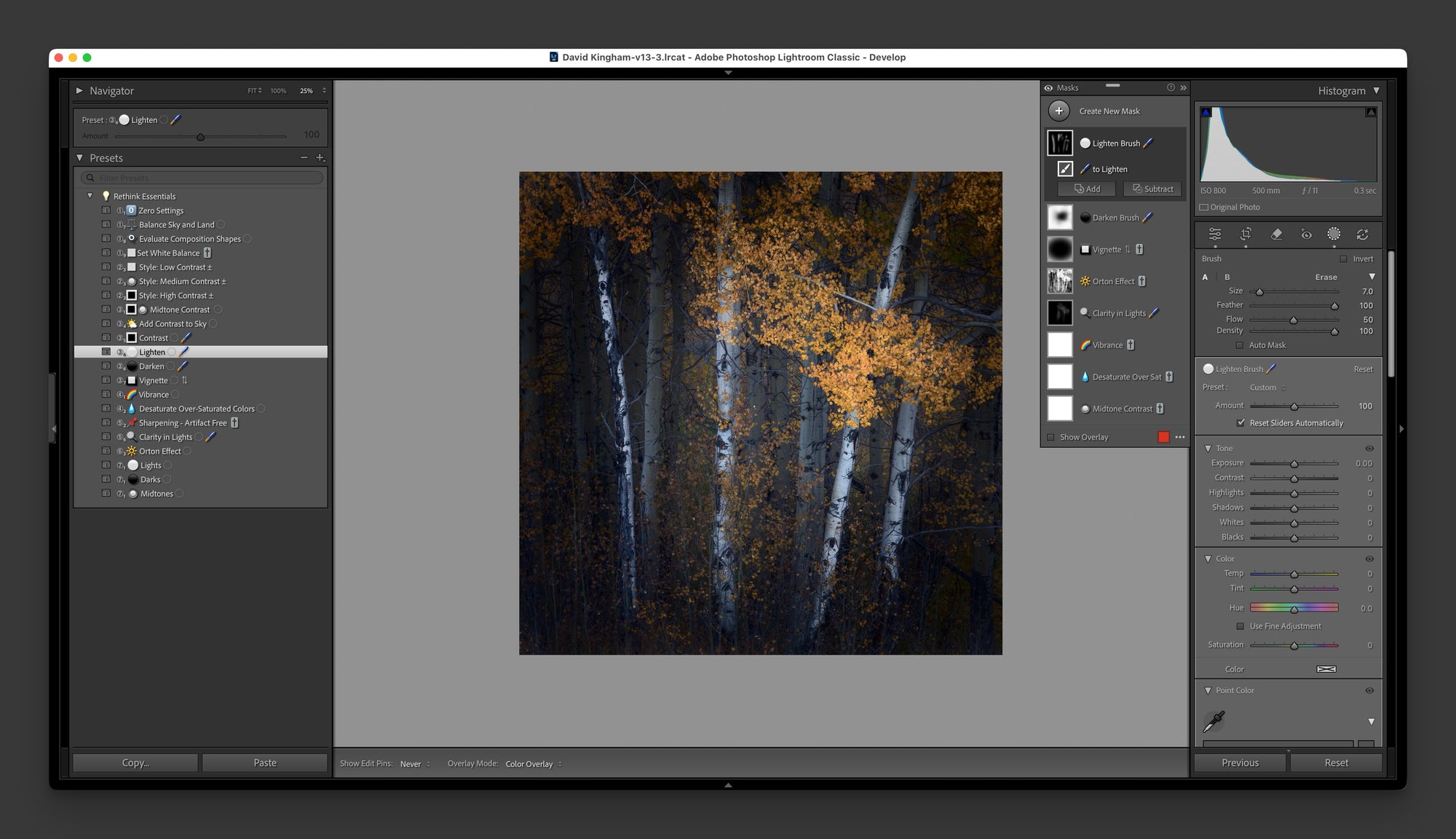Open the Edit basic adjustments tool
The width and height of the screenshot is (1456, 839).
point(1215,235)
